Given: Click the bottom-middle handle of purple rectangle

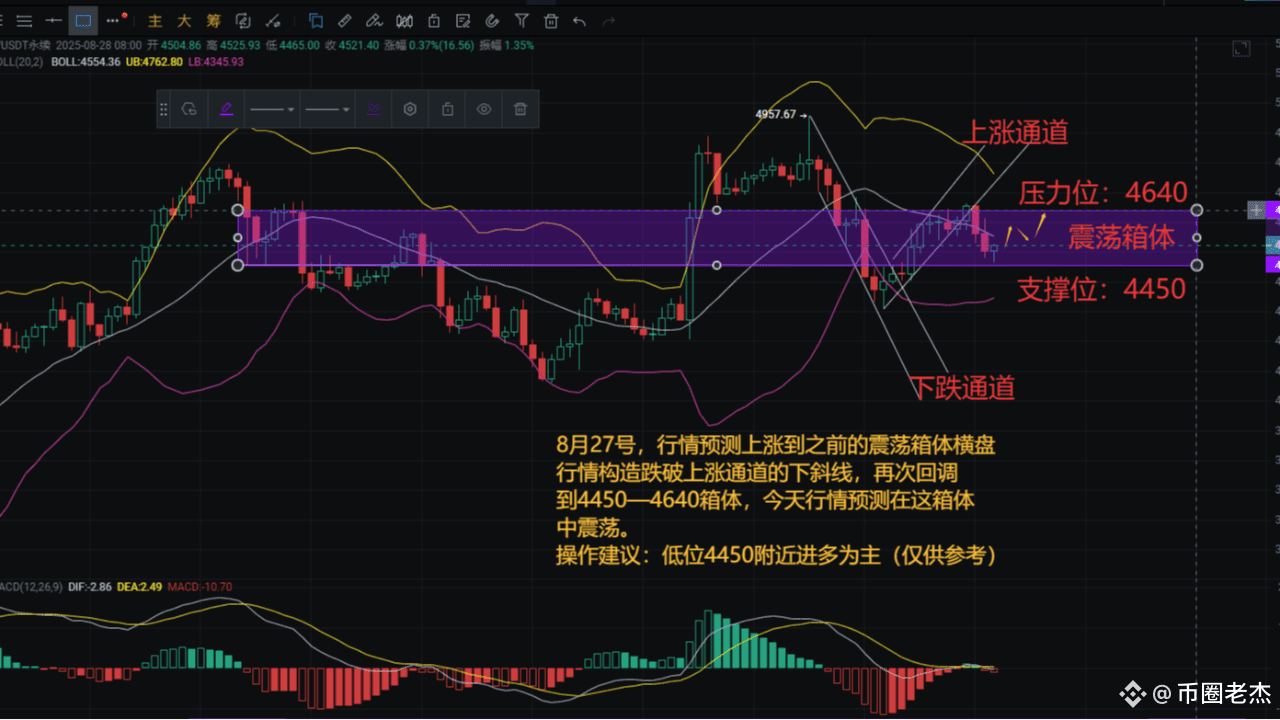Looking at the screenshot, I should 717,265.
